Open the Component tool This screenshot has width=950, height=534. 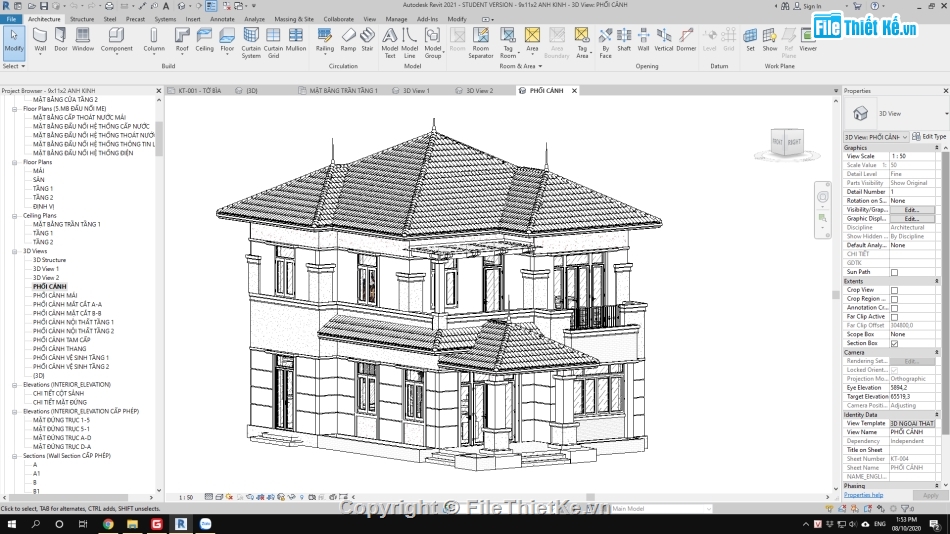click(116, 40)
